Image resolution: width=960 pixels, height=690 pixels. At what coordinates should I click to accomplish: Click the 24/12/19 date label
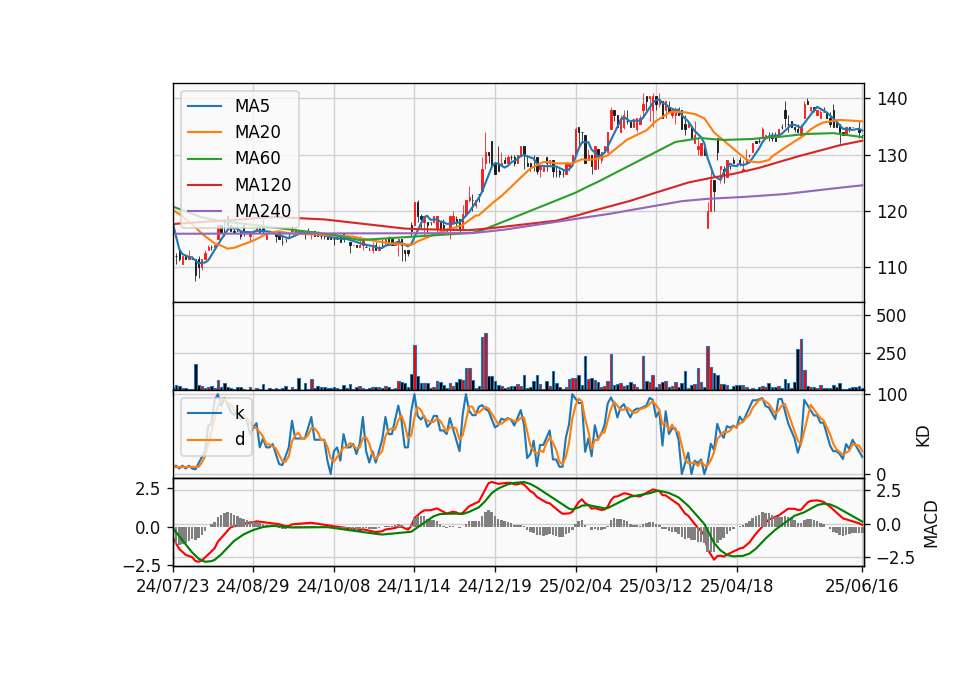[x=495, y=586]
